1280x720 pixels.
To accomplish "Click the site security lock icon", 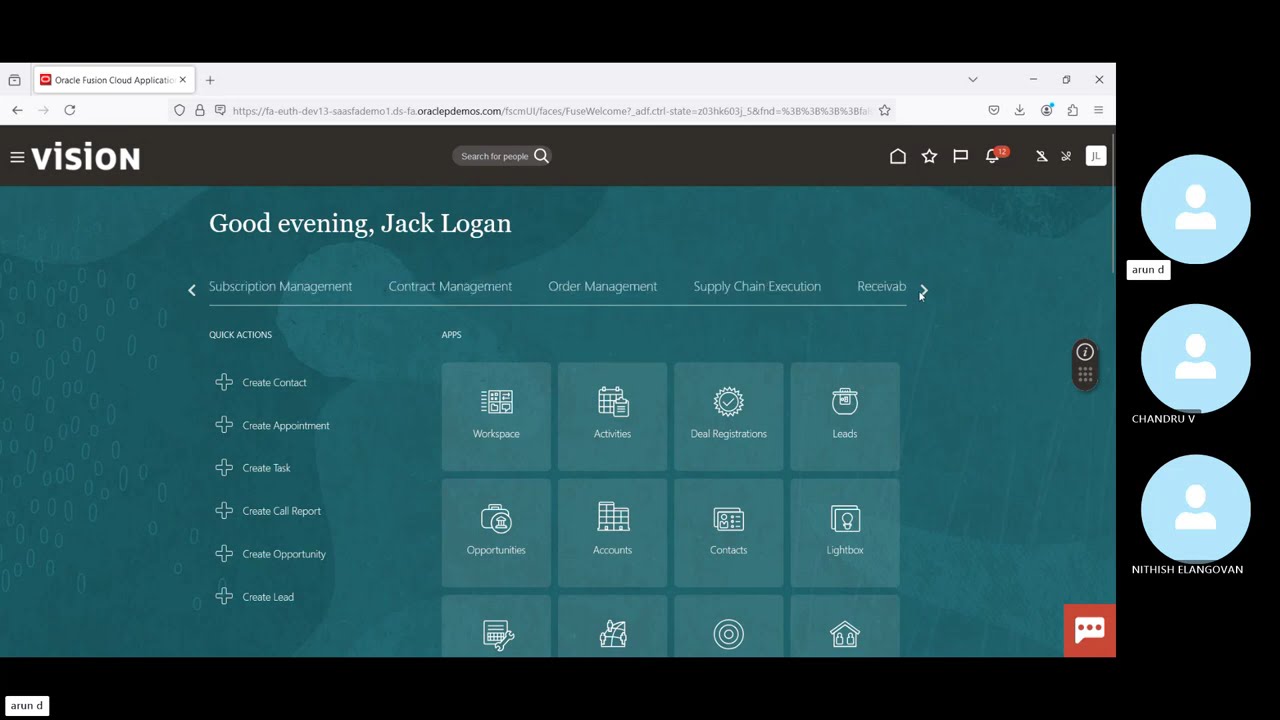I will point(200,110).
